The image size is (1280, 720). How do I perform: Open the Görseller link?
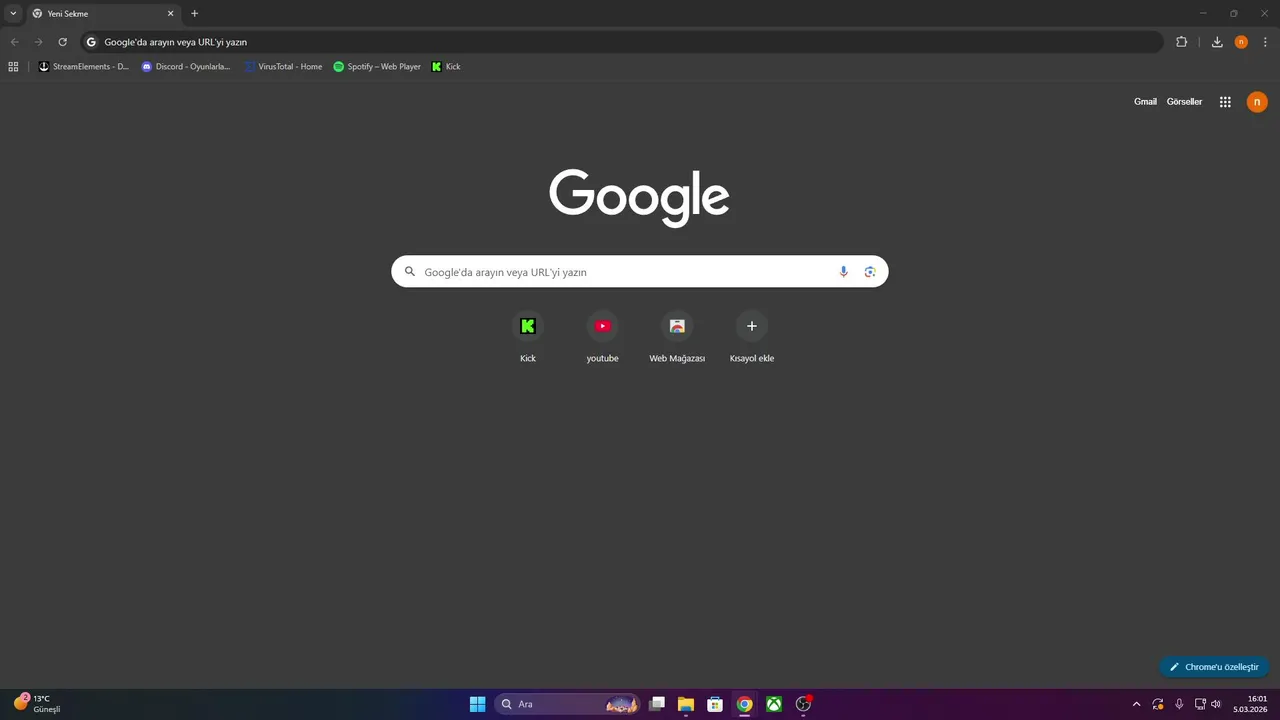pyautogui.click(x=1184, y=102)
